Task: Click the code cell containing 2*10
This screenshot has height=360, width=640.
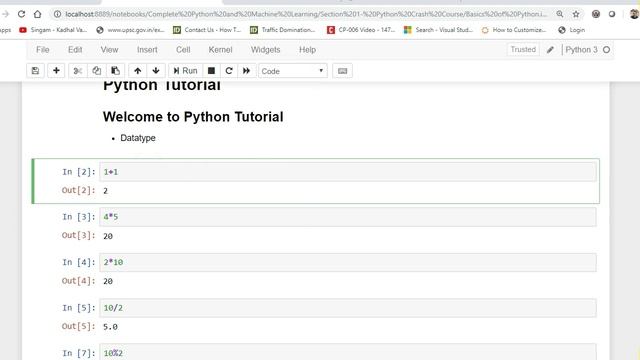Action: (348, 262)
